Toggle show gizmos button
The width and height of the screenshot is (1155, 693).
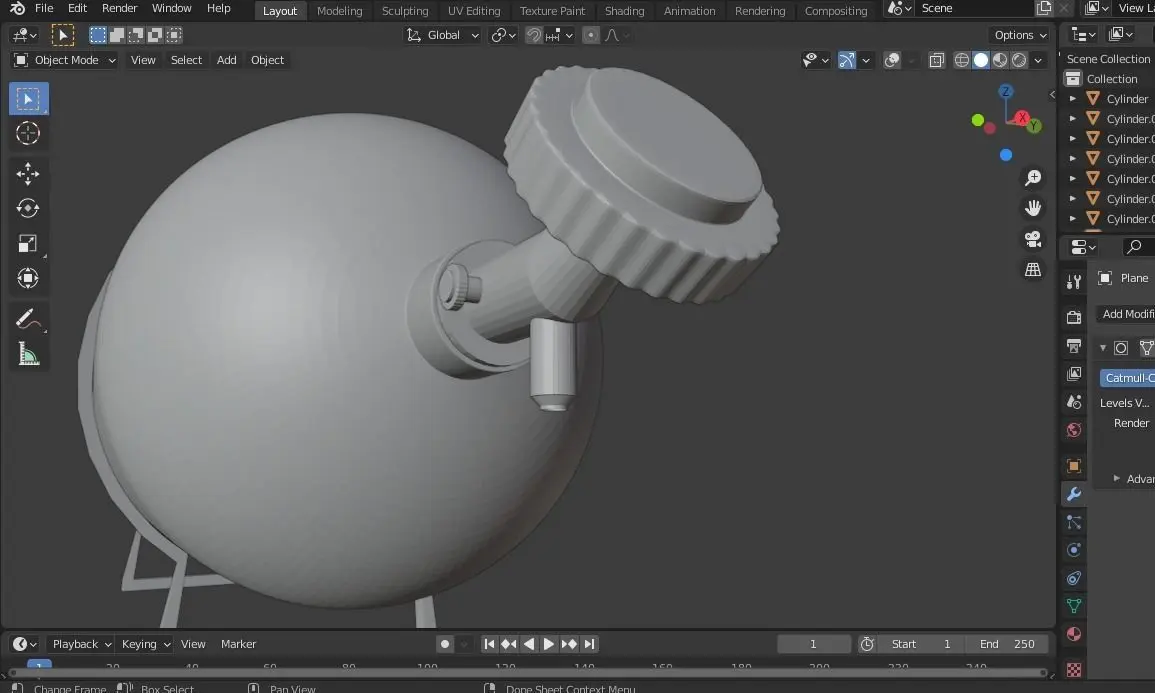pos(847,60)
